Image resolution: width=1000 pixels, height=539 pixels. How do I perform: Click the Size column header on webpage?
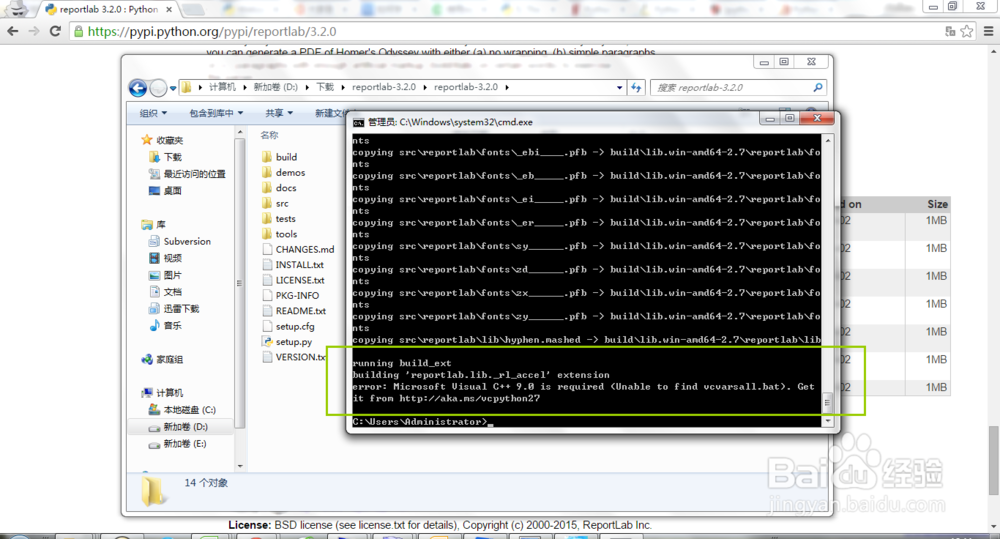click(x=937, y=204)
